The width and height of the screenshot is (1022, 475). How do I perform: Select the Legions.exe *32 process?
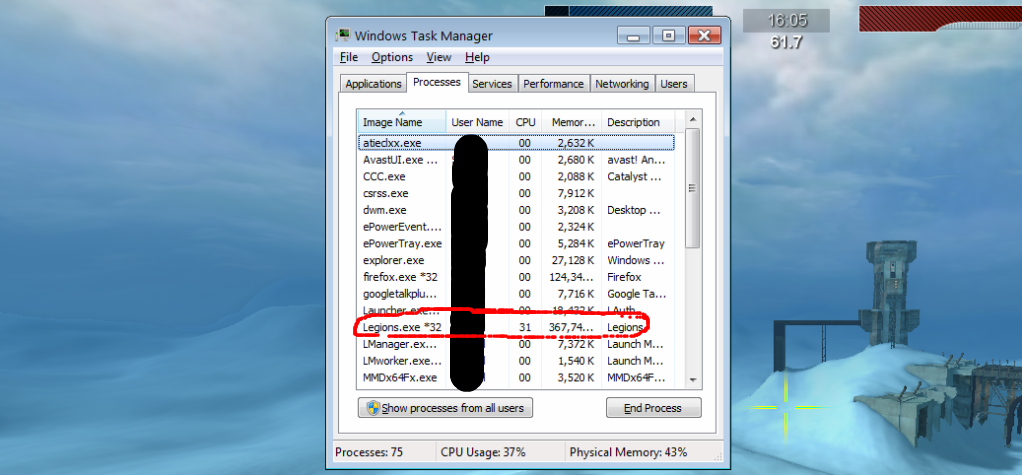point(516,327)
